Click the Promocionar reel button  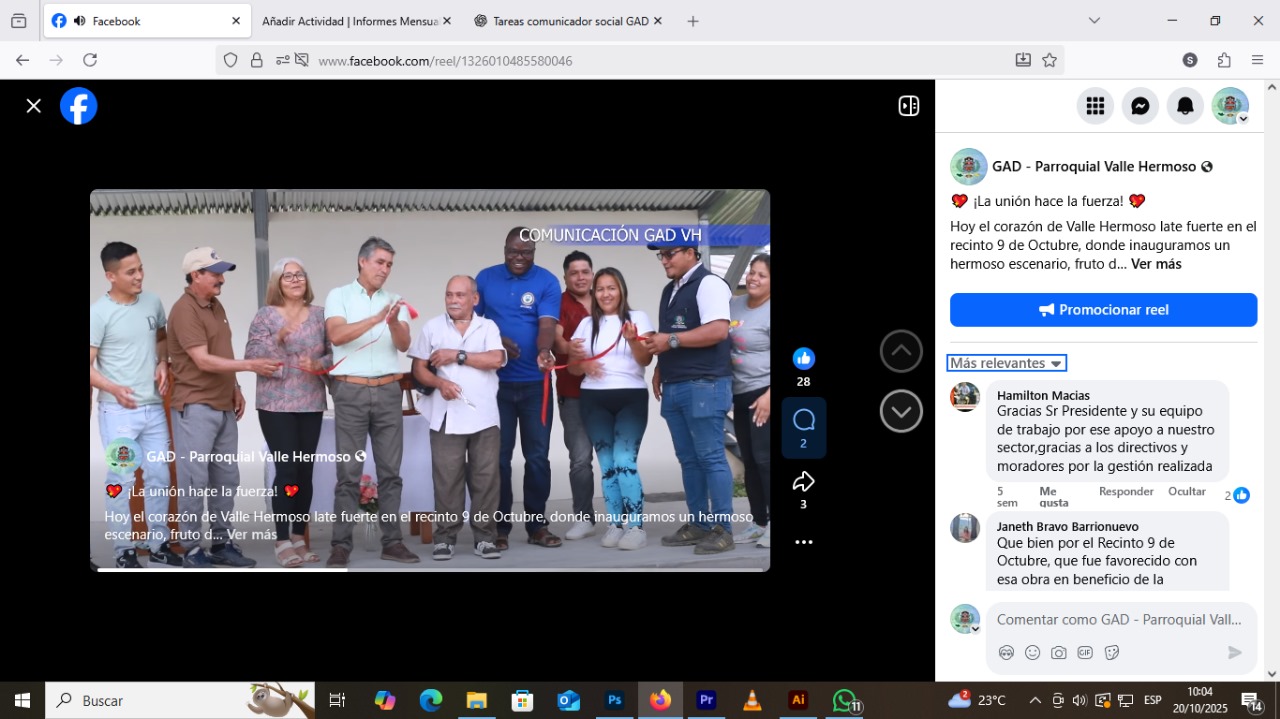coord(1103,310)
